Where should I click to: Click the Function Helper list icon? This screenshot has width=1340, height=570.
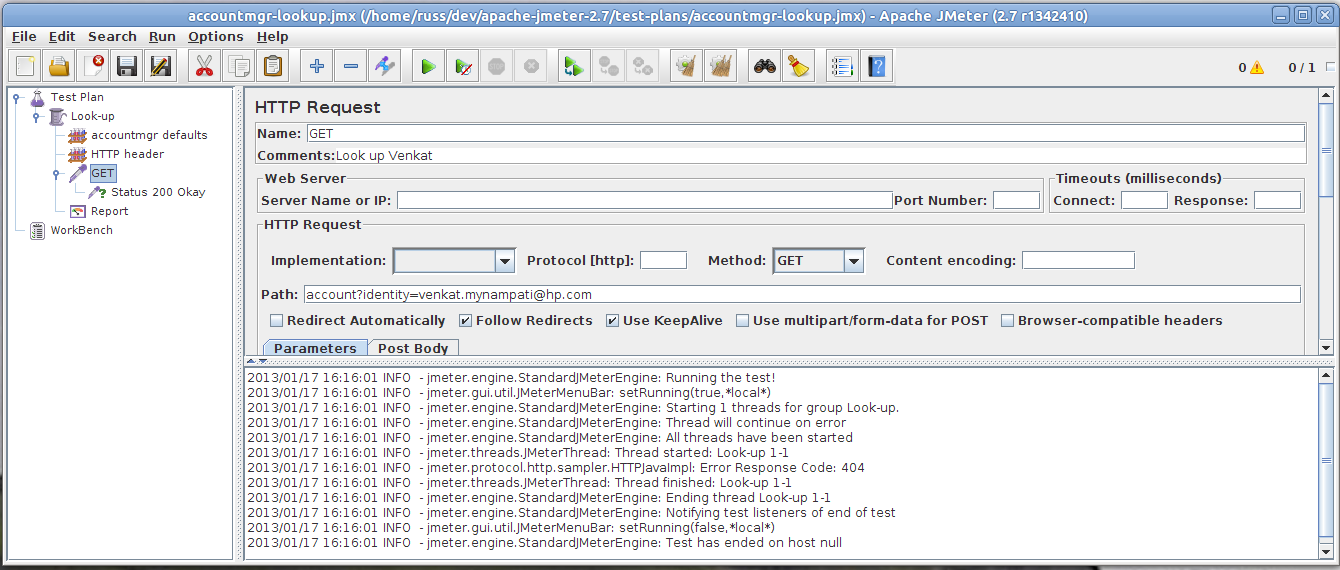click(842, 67)
